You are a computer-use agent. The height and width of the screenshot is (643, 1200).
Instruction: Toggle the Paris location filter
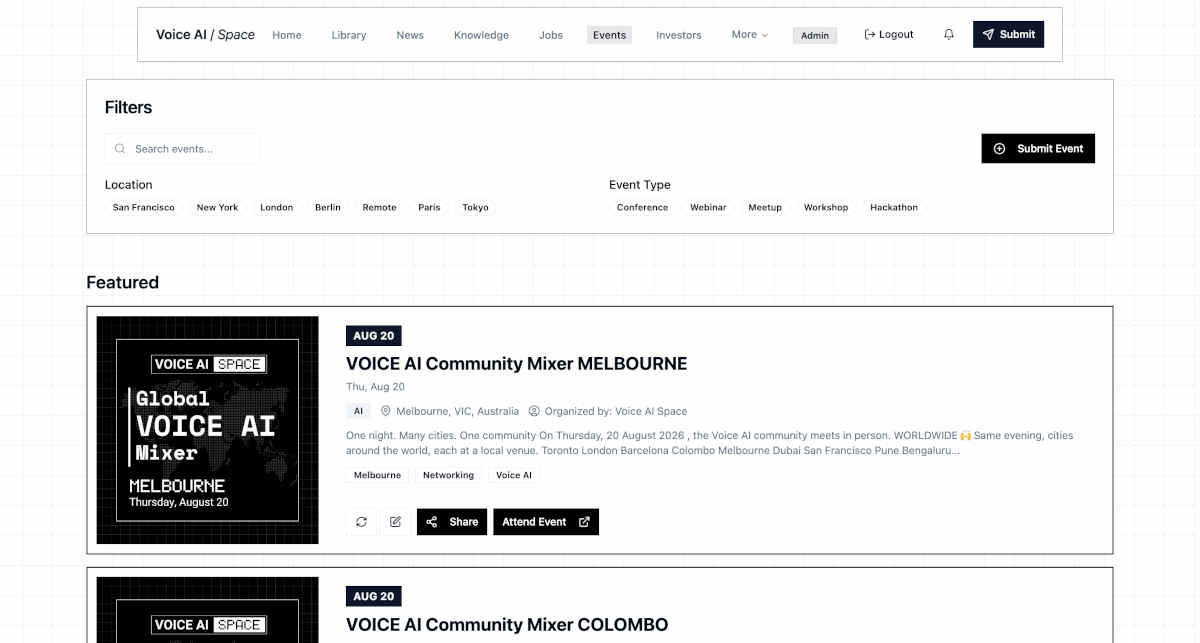429,208
